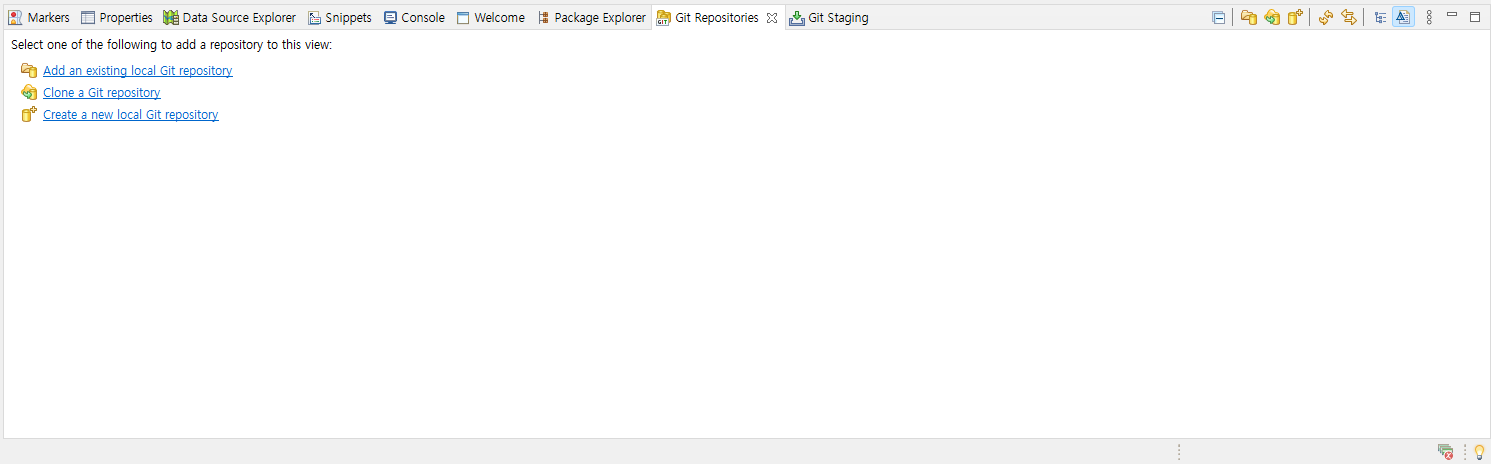The width and height of the screenshot is (1491, 464).
Task: Open the Console tab
Action: [415, 18]
